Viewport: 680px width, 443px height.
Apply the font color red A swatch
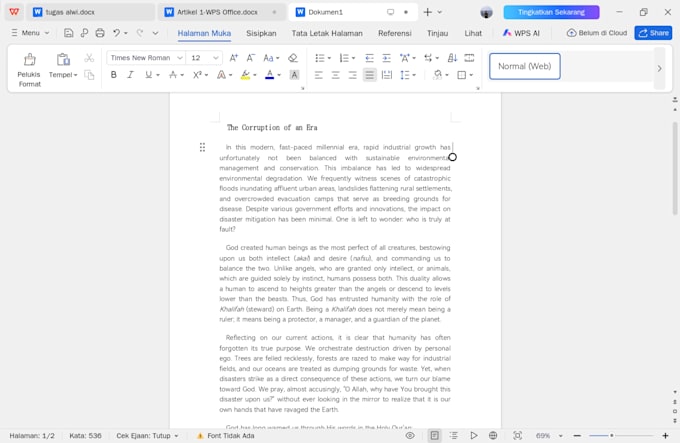[269, 75]
